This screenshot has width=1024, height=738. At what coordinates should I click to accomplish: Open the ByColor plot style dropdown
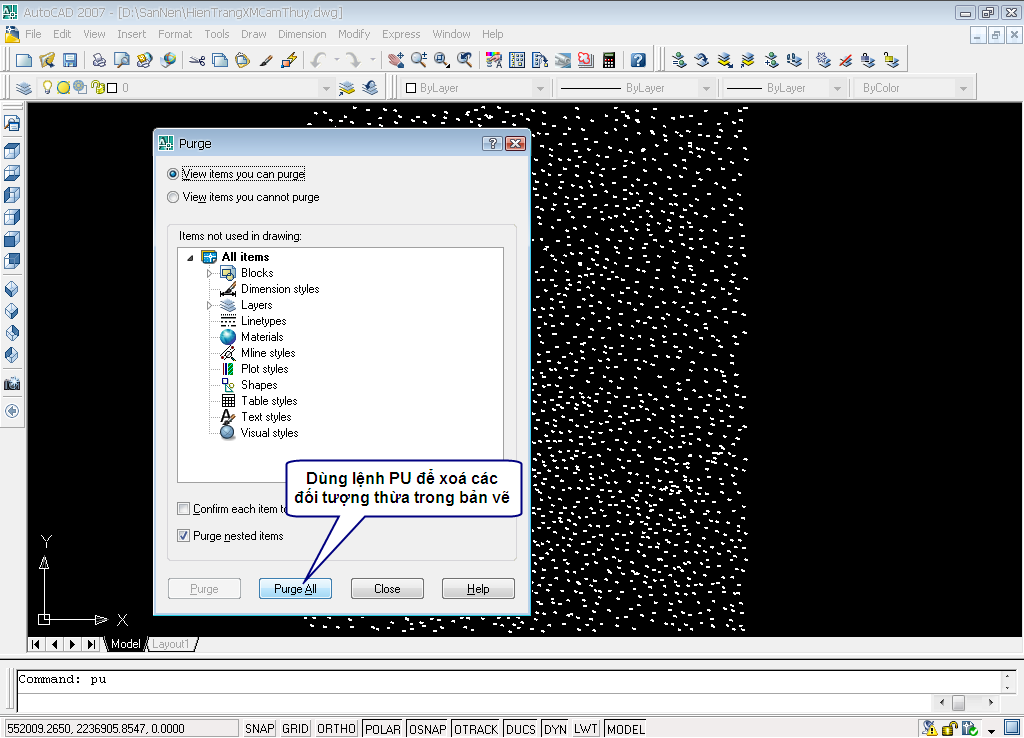click(915, 88)
